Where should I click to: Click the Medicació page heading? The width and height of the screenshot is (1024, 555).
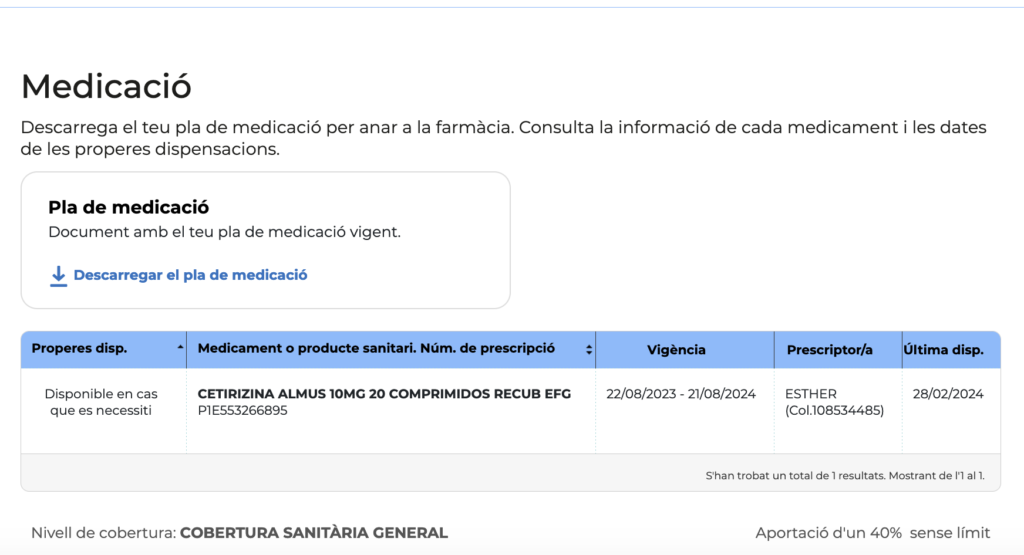click(106, 86)
